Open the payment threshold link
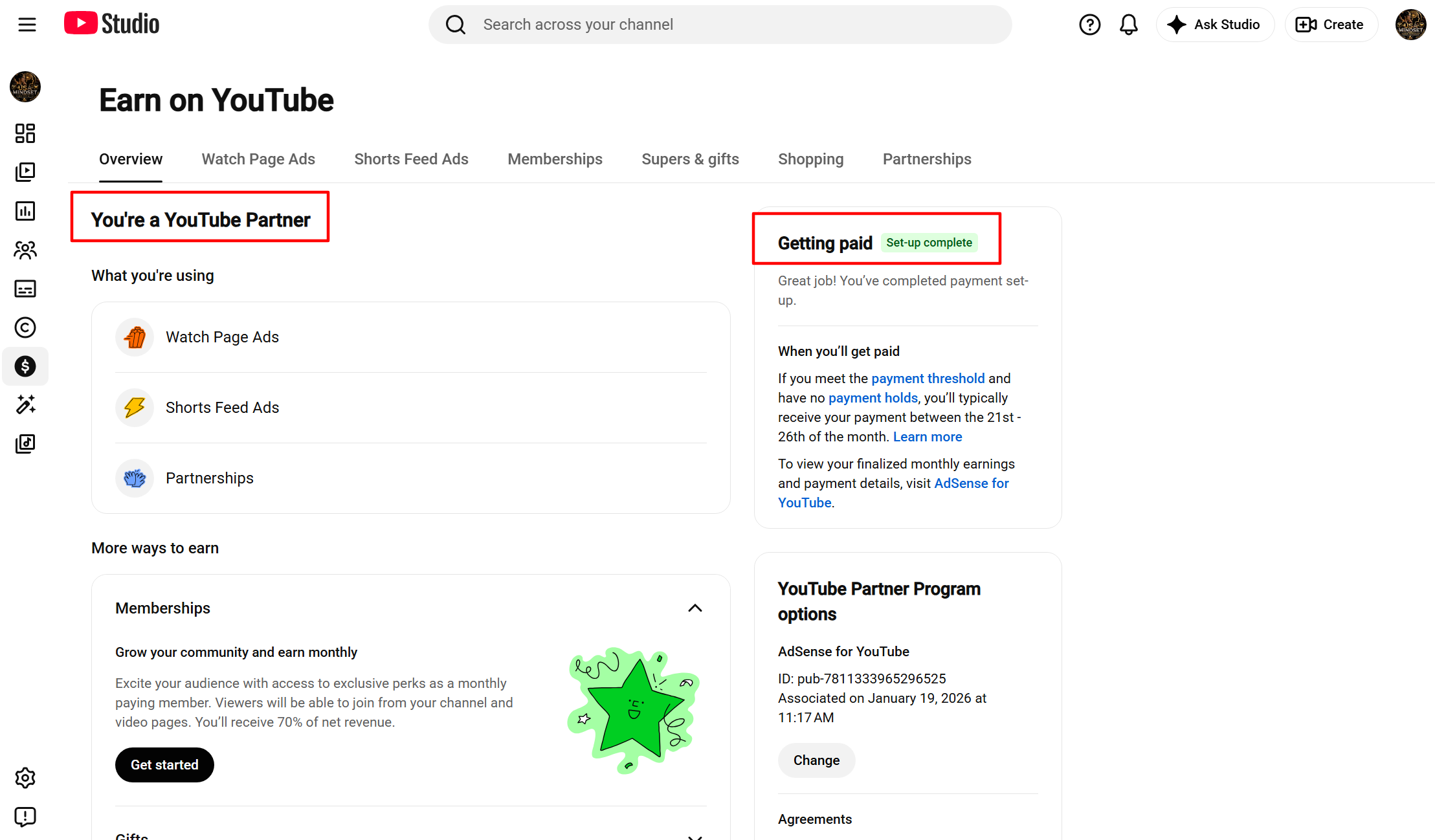 [928, 379]
